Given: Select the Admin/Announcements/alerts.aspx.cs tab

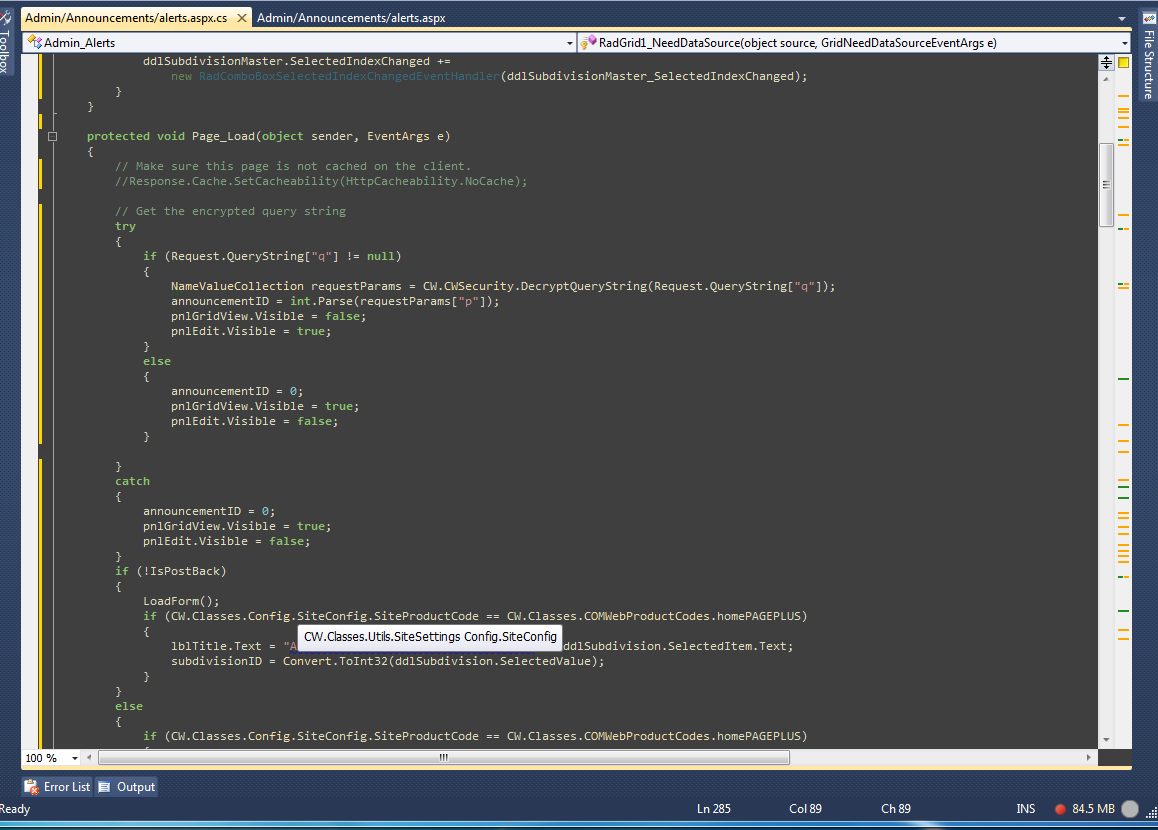Looking at the screenshot, I should pos(126,18).
